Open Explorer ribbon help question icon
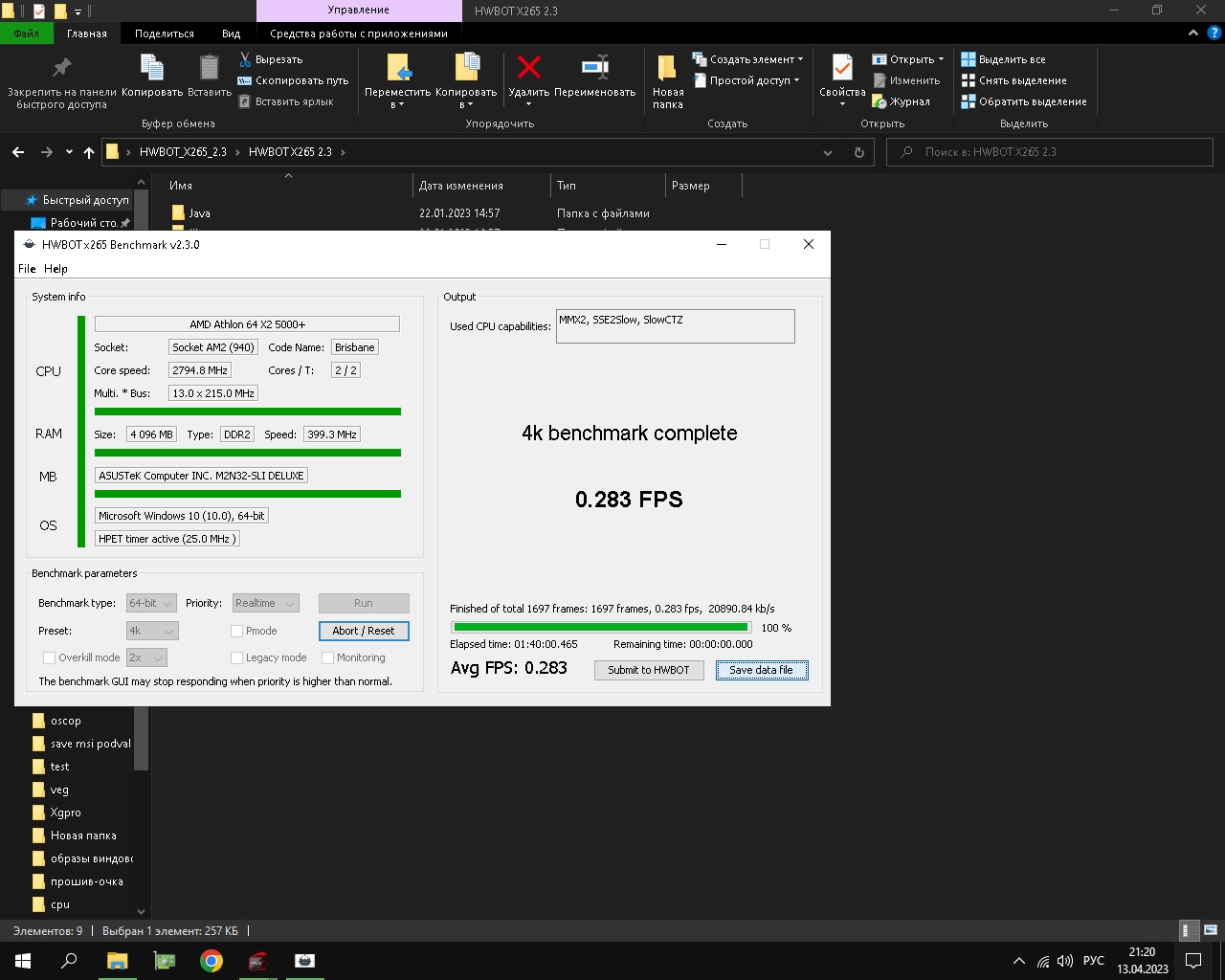The image size is (1225, 980). tap(1214, 33)
